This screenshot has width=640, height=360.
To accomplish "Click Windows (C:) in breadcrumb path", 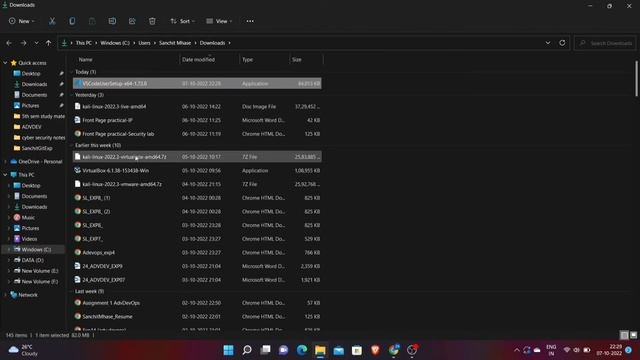I will 115,43.
